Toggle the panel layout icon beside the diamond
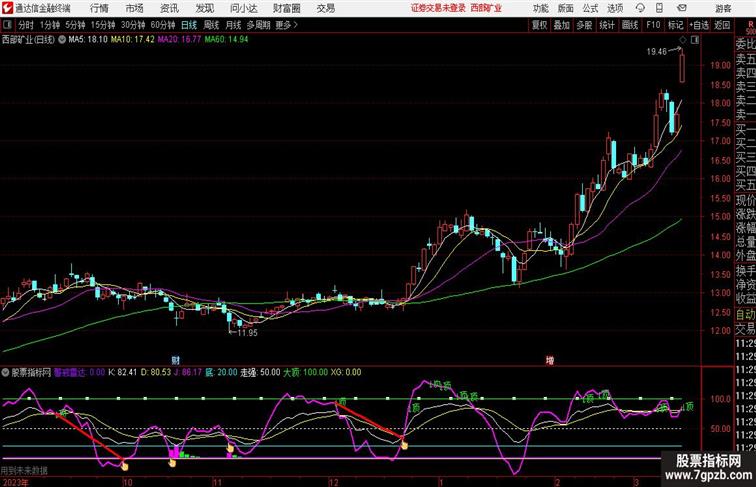756x487 pixels. [x=695, y=40]
